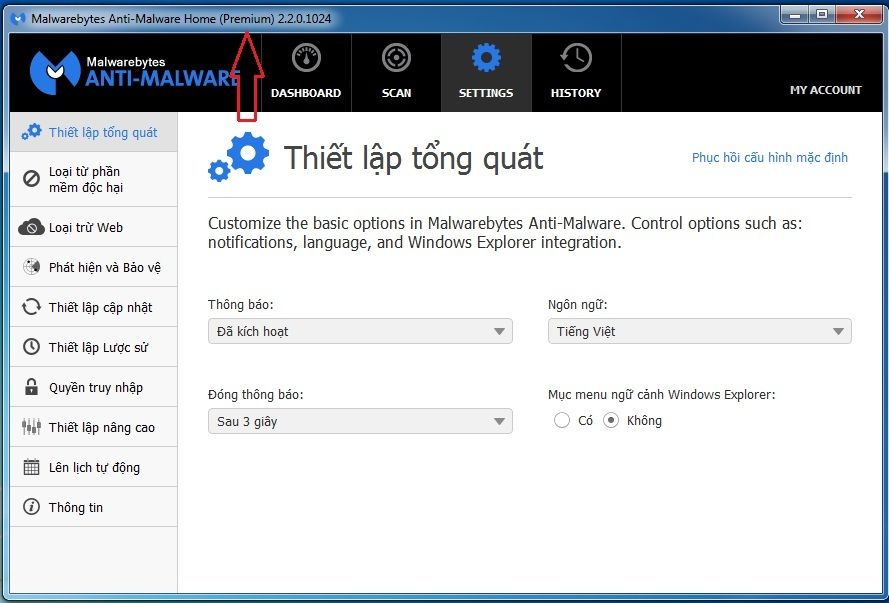Go to Phát hiện và Bảo vệ section

(104, 267)
